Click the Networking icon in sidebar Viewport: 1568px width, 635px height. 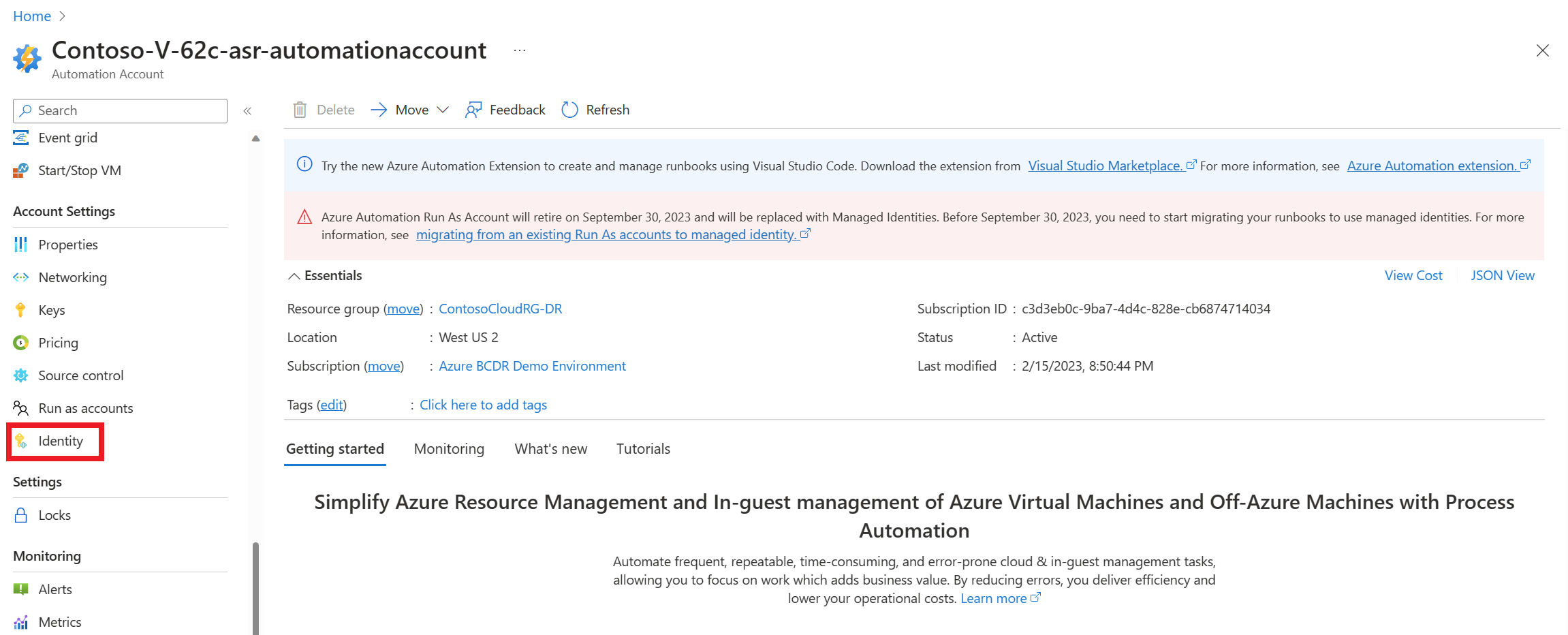click(x=21, y=277)
